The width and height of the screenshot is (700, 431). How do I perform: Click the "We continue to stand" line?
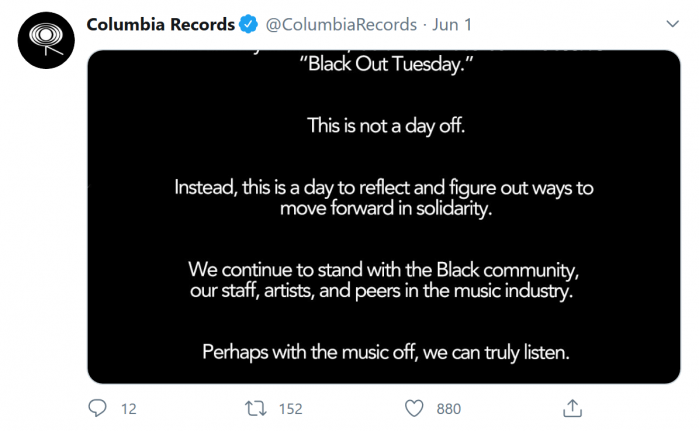point(384,269)
